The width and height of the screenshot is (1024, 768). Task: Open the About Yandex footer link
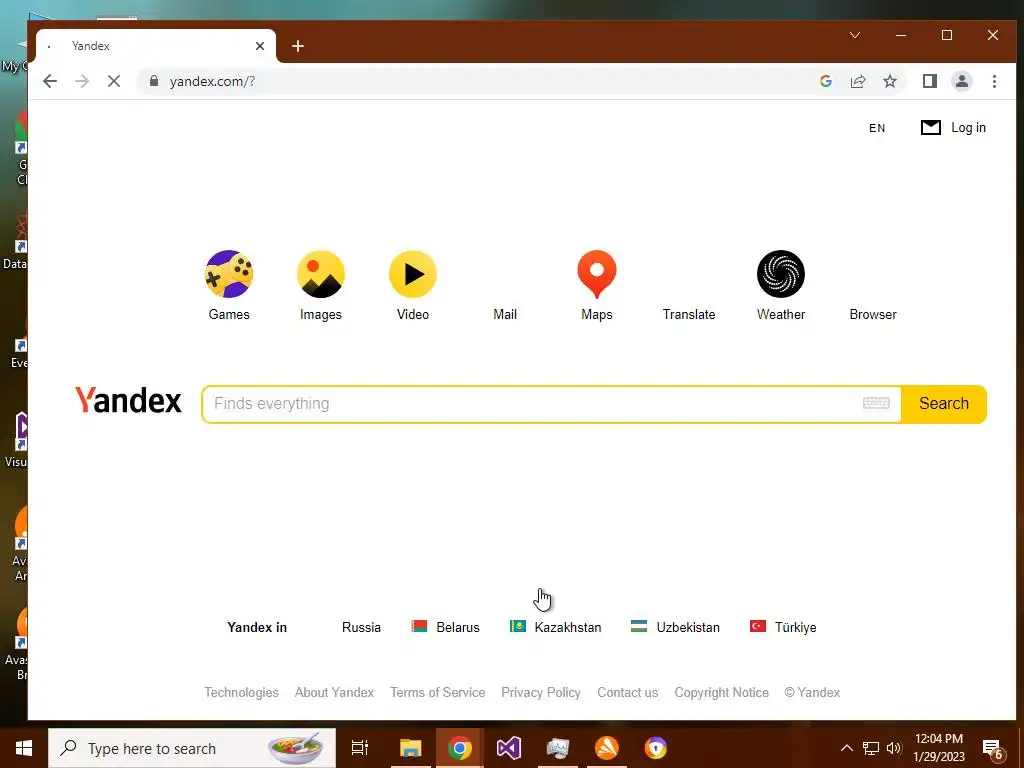click(x=334, y=692)
